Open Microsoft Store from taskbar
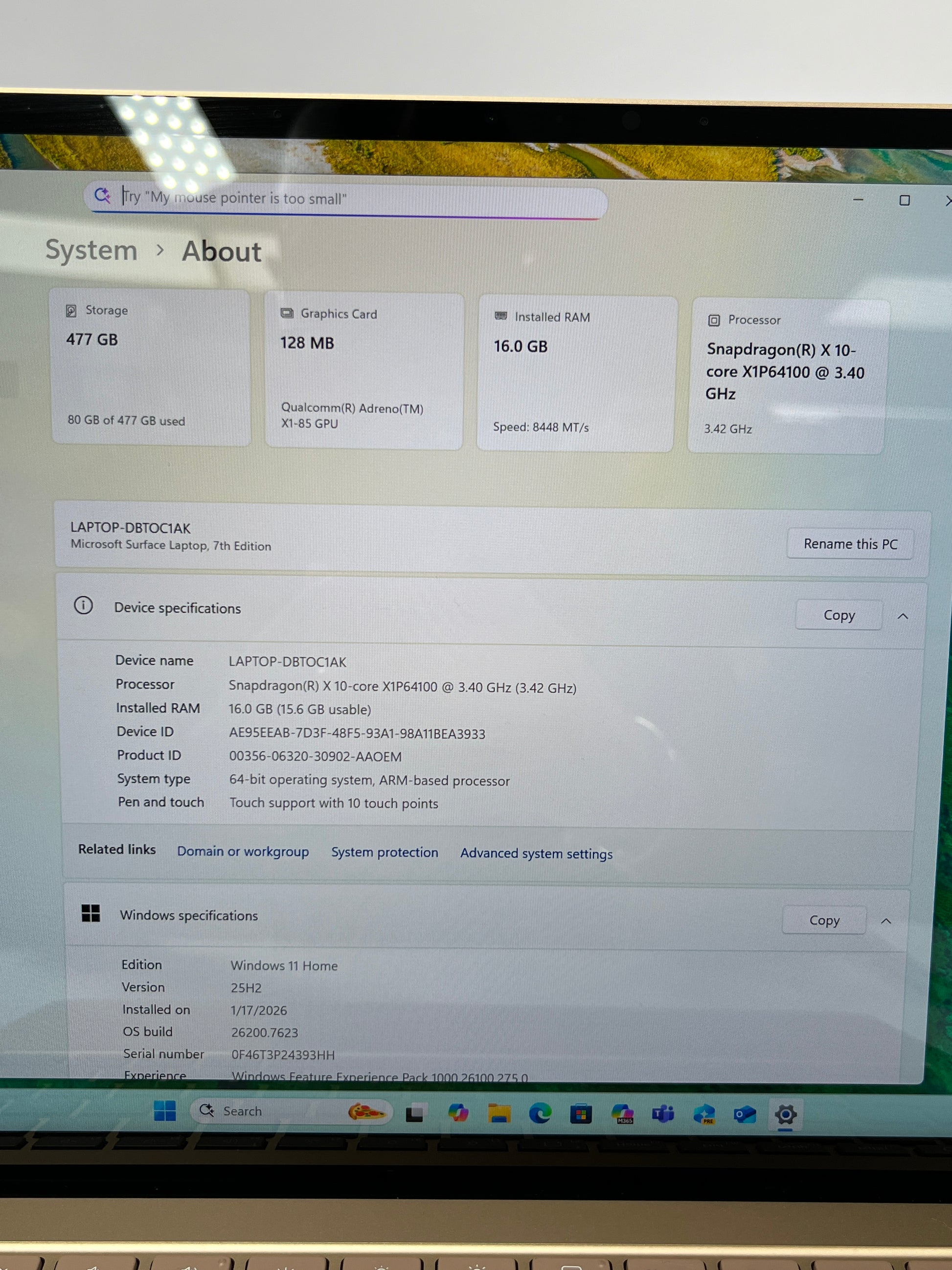 point(581,1114)
